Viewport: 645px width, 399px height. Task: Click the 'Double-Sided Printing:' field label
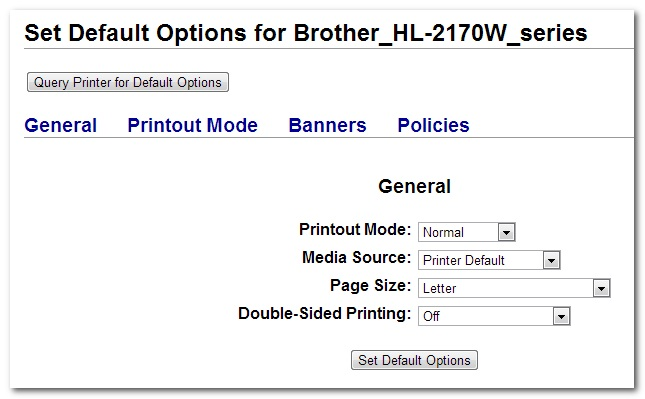click(325, 313)
